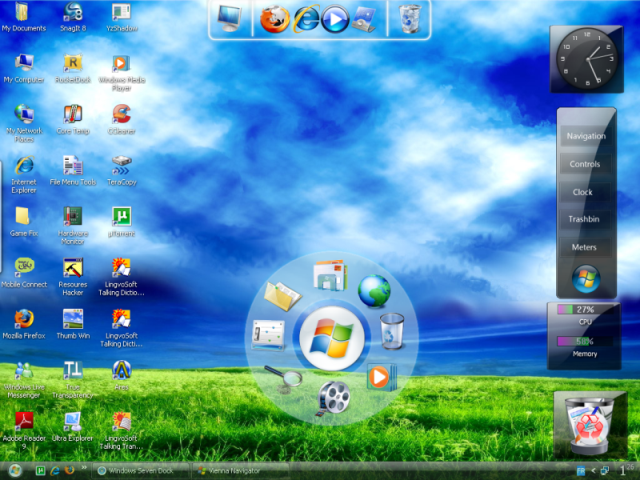Launch Windows Live Messenger desktop icon
The height and width of the screenshot is (480, 640).
click(23, 380)
